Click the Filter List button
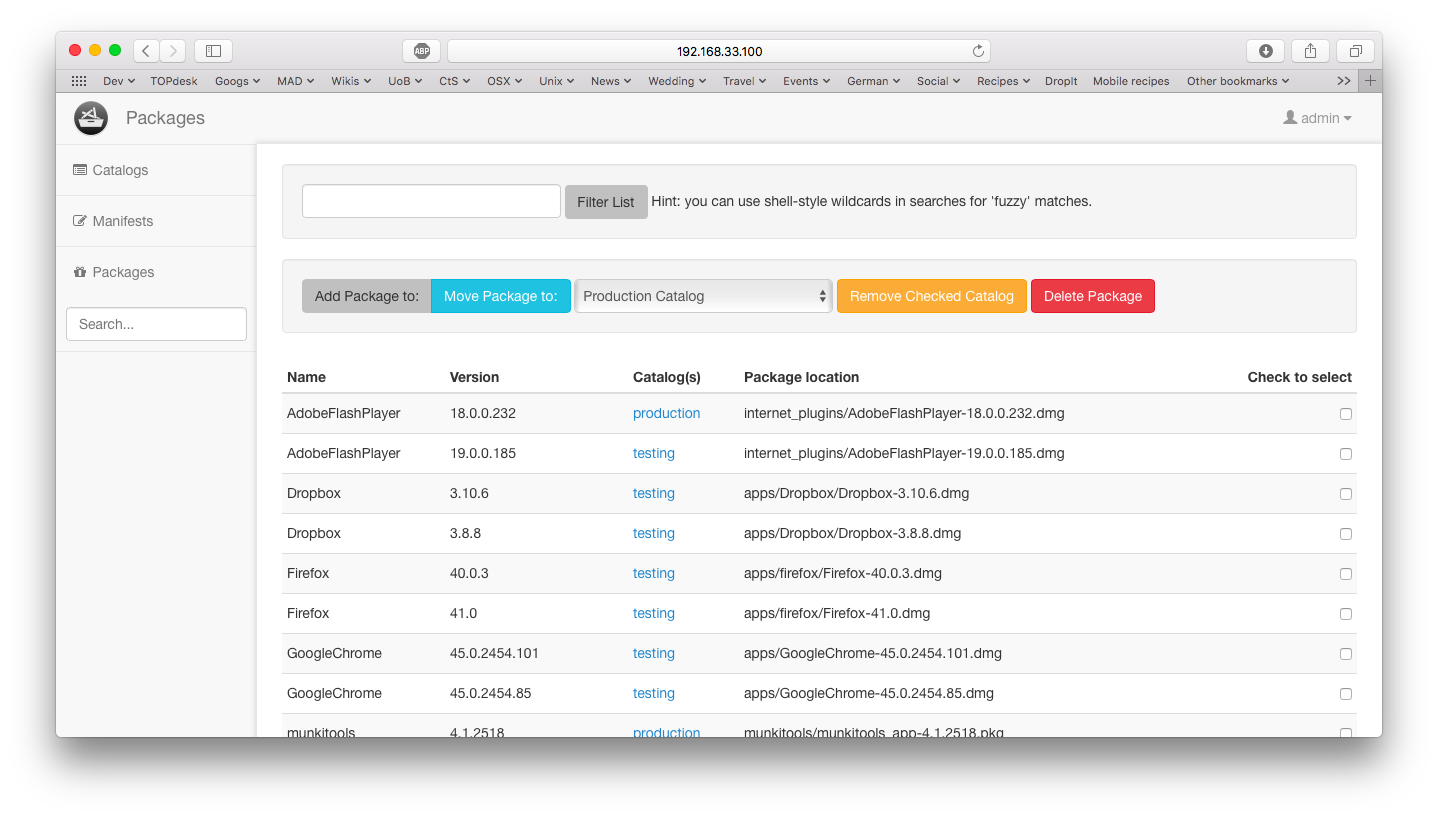1438x817 pixels. (606, 202)
